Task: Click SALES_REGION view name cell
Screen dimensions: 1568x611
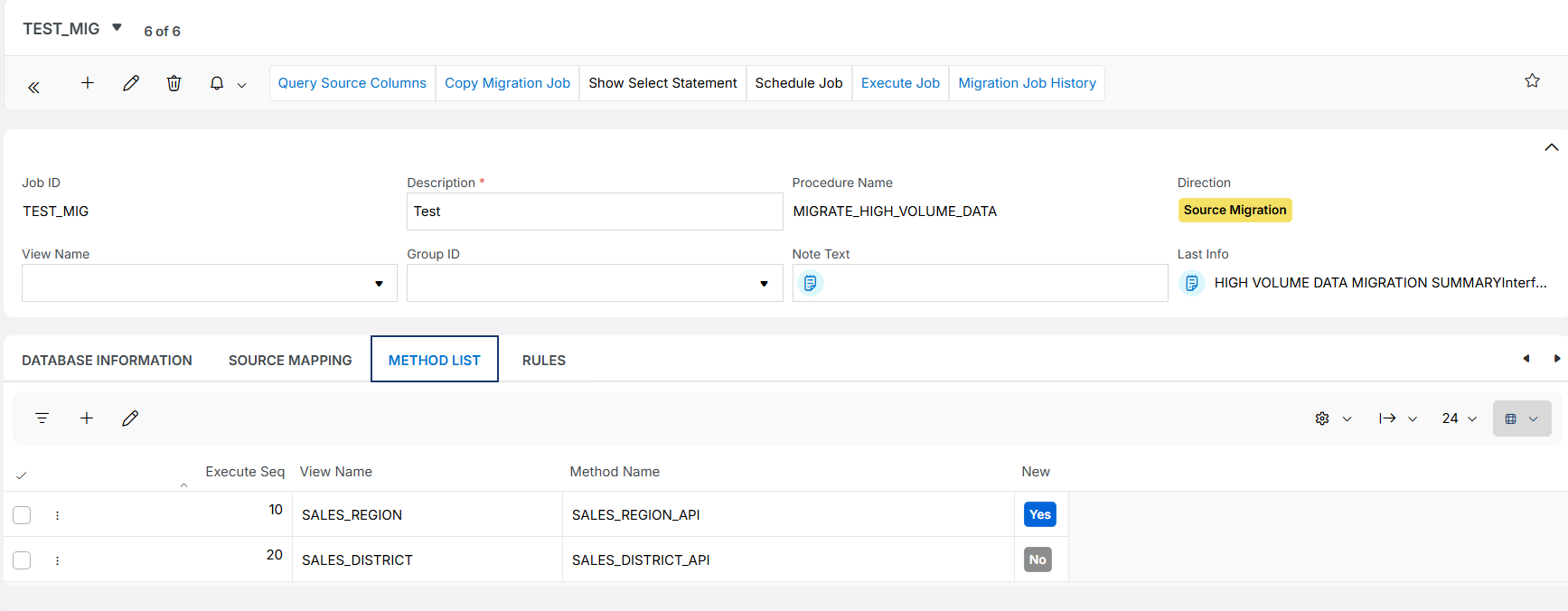Action: [427, 515]
